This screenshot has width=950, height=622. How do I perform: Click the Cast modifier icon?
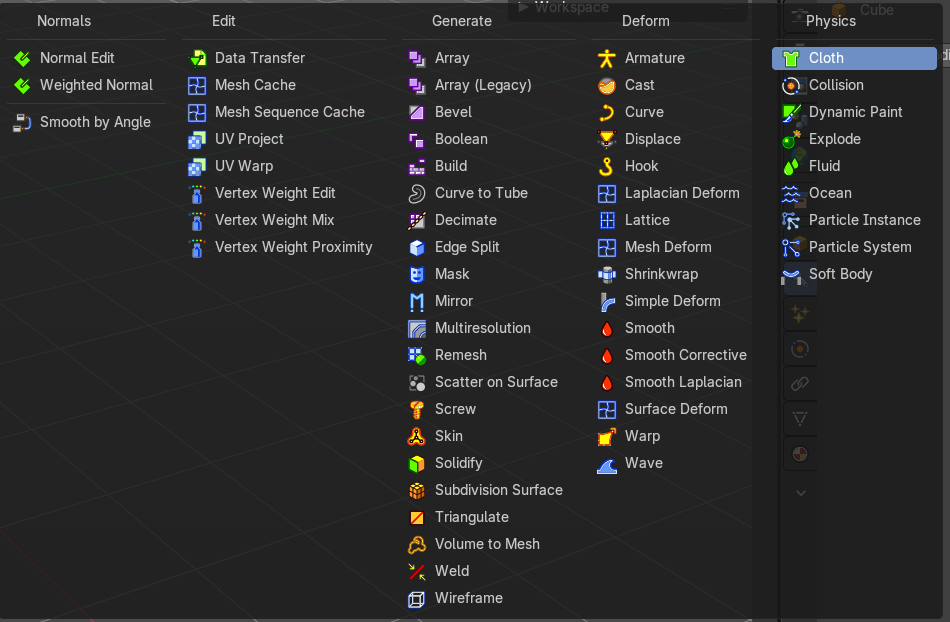[606, 85]
